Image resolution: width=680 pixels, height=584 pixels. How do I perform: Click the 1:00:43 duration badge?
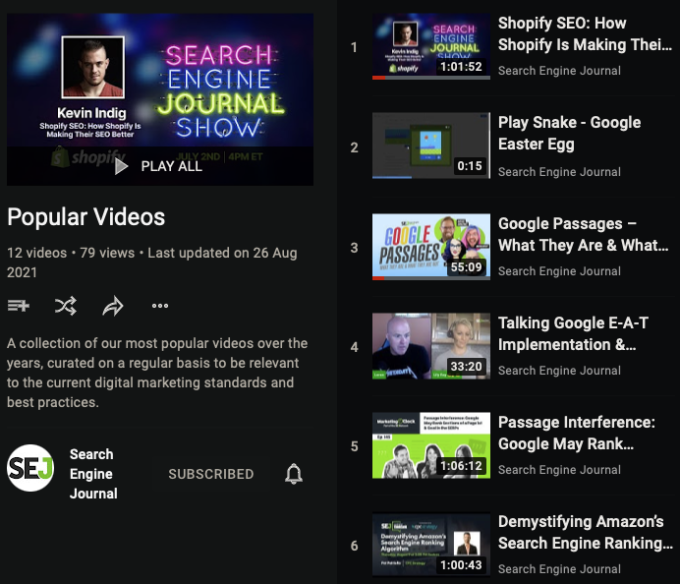pyautogui.click(x=461, y=565)
